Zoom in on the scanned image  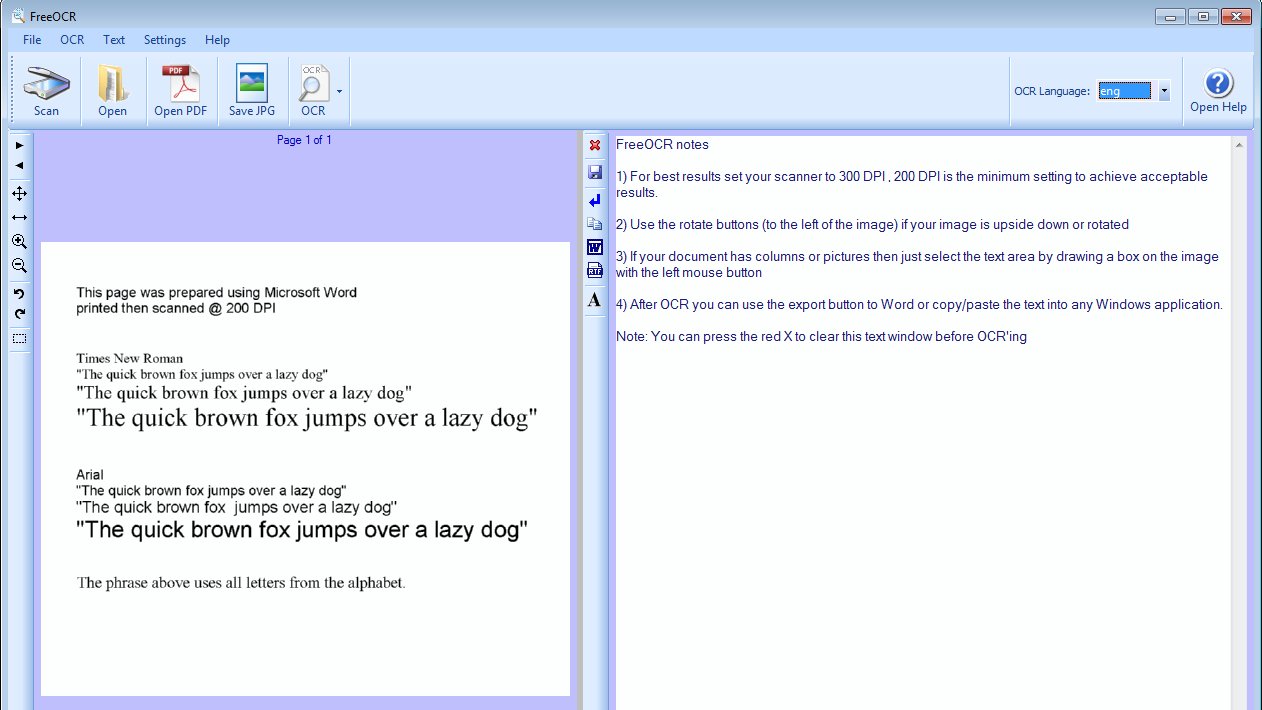click(19, 242)
